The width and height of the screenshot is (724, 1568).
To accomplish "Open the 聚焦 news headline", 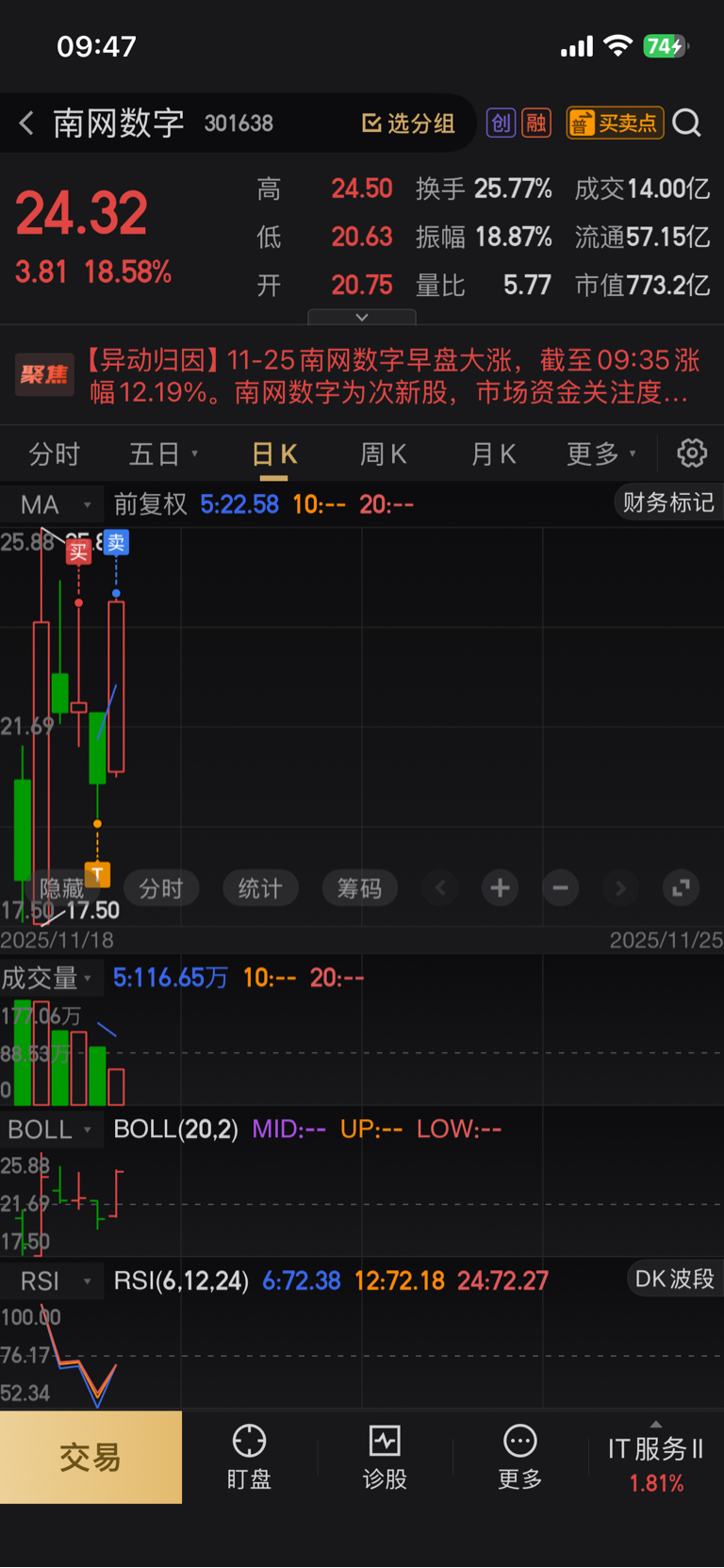I will pos(362,375).
